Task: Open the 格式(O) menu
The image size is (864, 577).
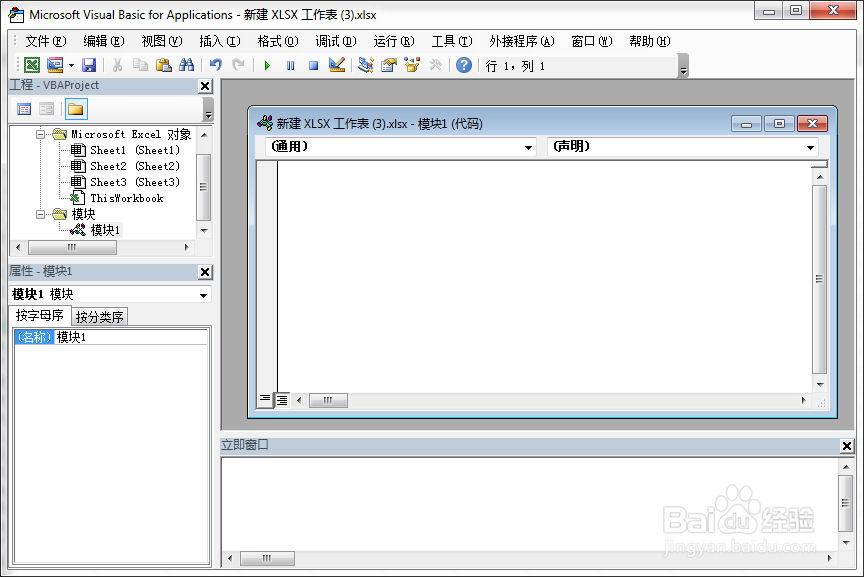Action: pos(278,41)
